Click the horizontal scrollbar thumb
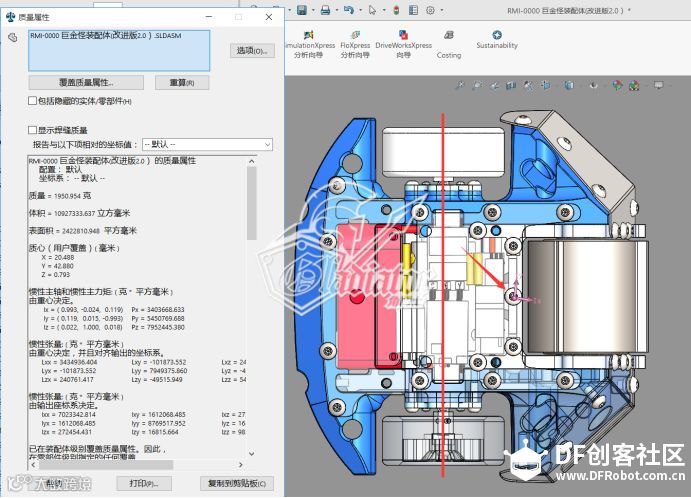This screenshot has height=498, width=691. tap(105, 465)
